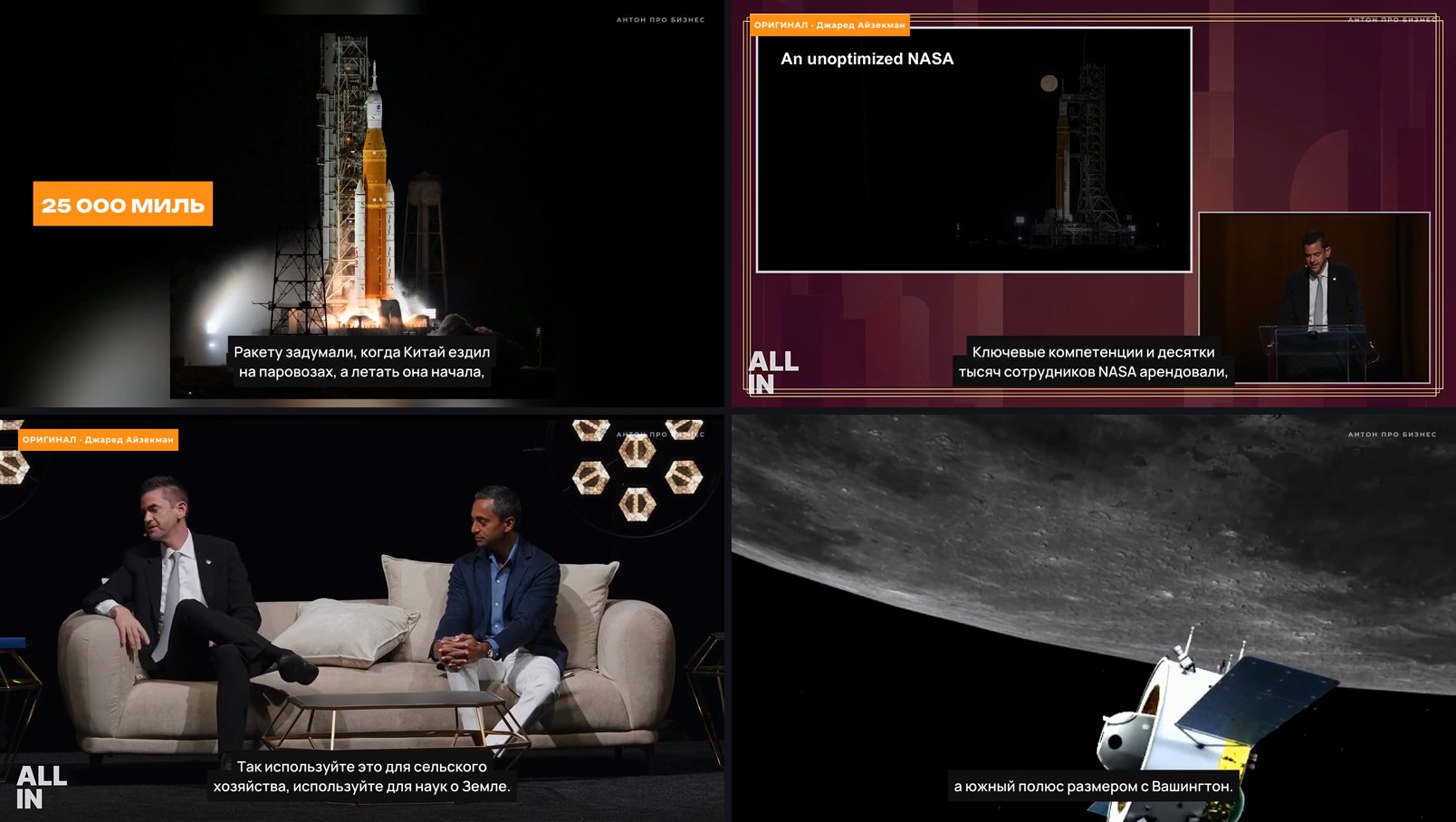
Task: Select the subtitle "а южный полюс размером с Вашингтон."
Action: pos(1093,787)
